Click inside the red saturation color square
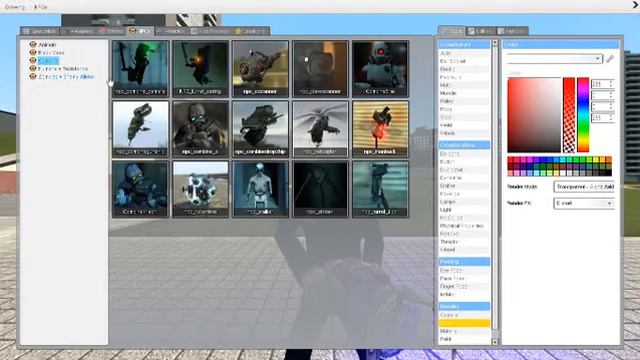The width and height of the screenshot is (640, 360). (x=534, y=115)
